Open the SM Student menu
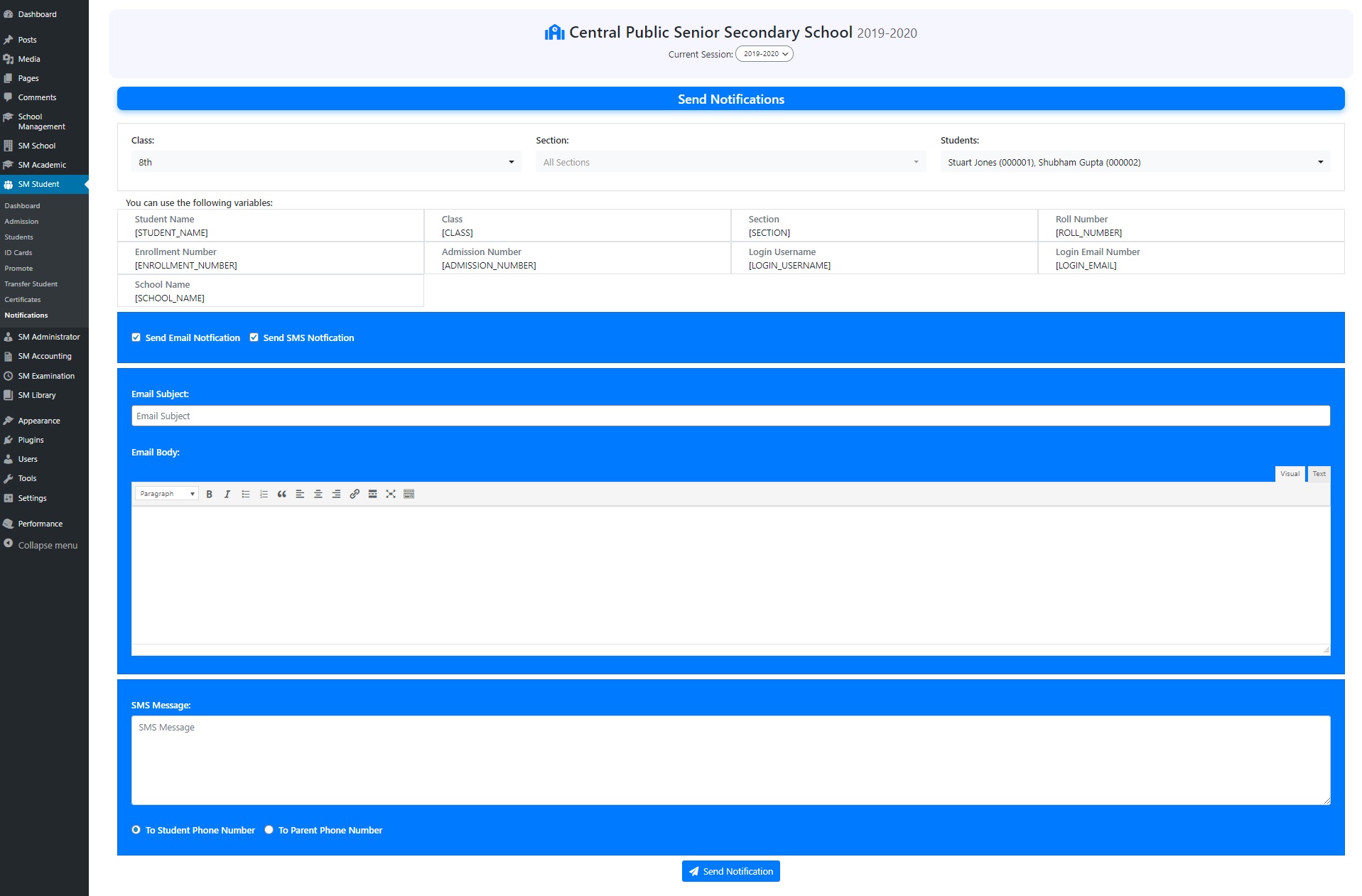The width and height of the screenshot is (1362, 896). (x=44, y=184)
